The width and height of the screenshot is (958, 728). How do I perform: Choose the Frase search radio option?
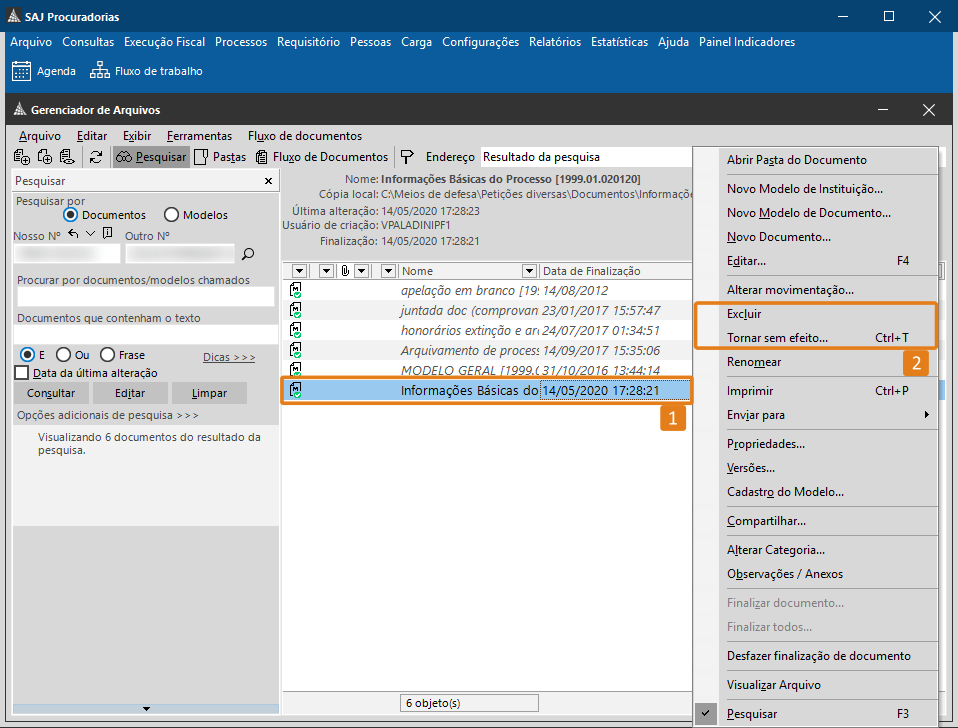coord(108,355)
